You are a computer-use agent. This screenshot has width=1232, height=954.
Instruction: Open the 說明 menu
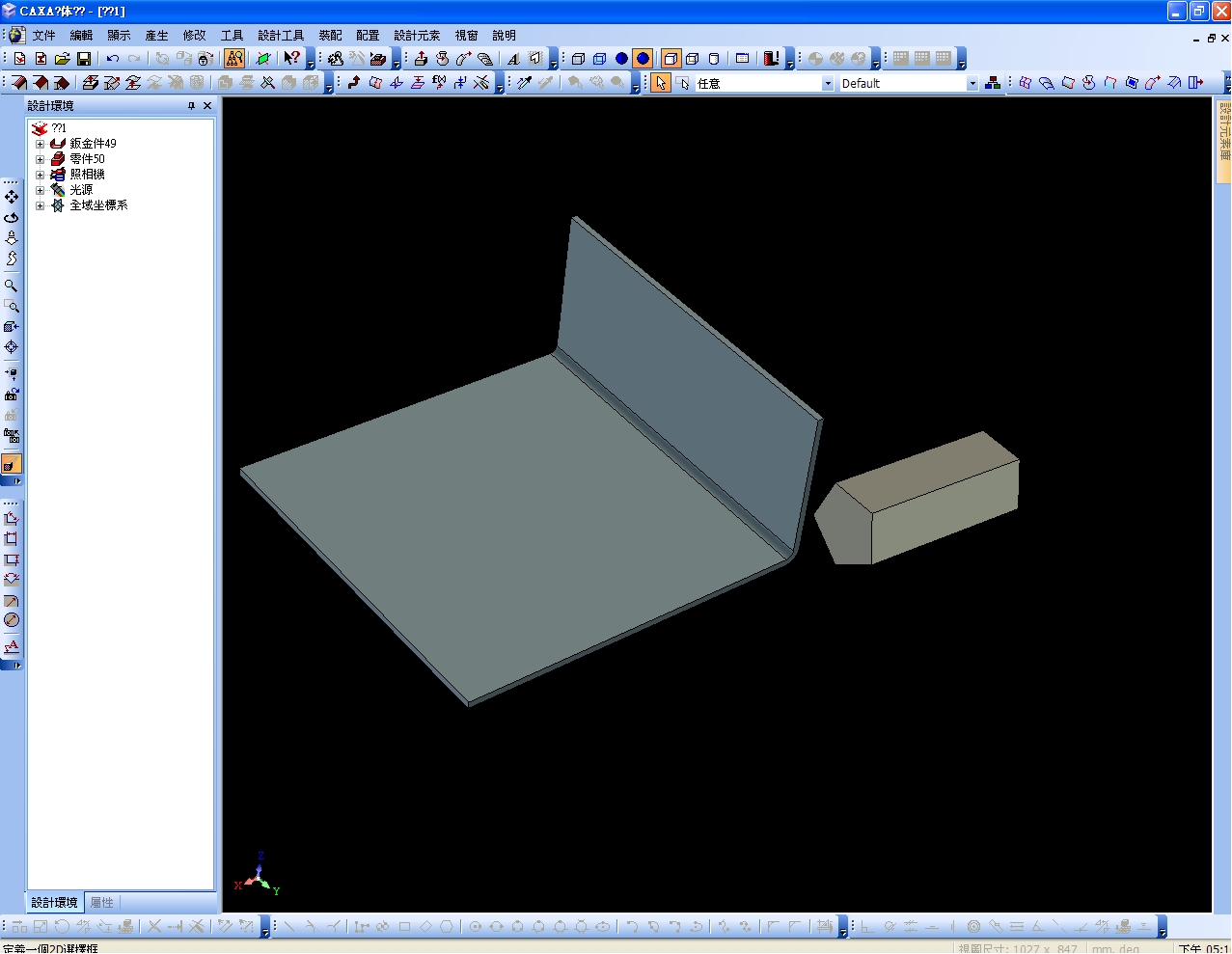505,36
